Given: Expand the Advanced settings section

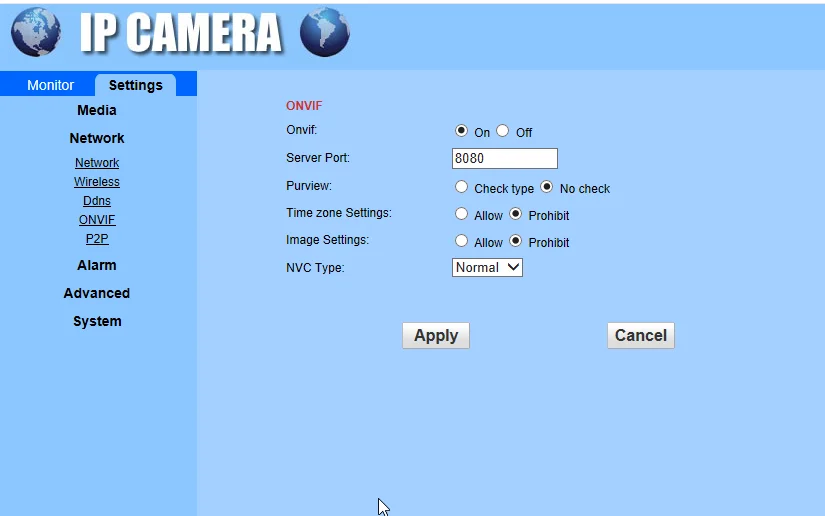Looking at the screenshot, I should (x=97, y=293).
